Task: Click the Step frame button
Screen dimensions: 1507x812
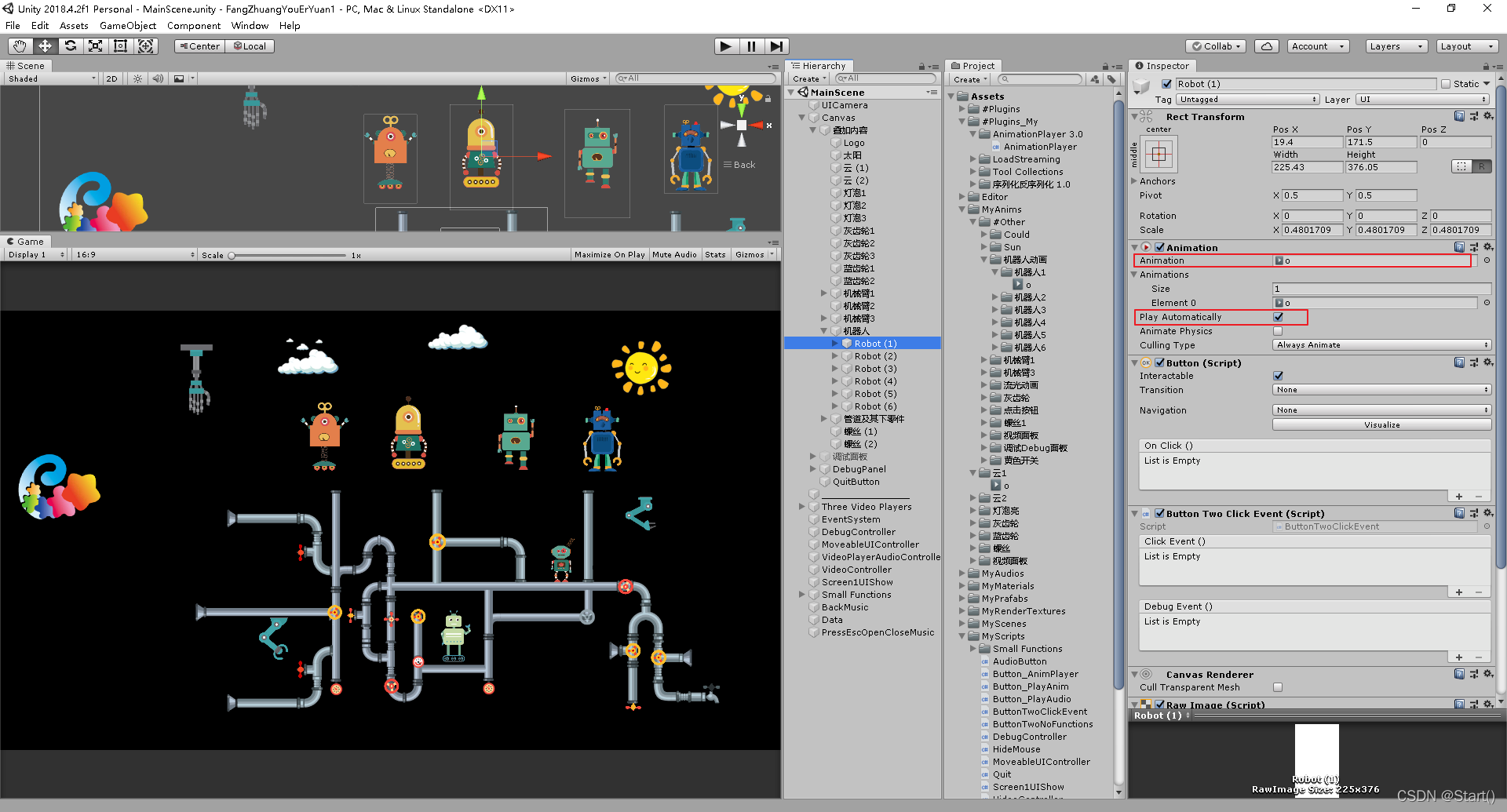Action: pos(776,46)
